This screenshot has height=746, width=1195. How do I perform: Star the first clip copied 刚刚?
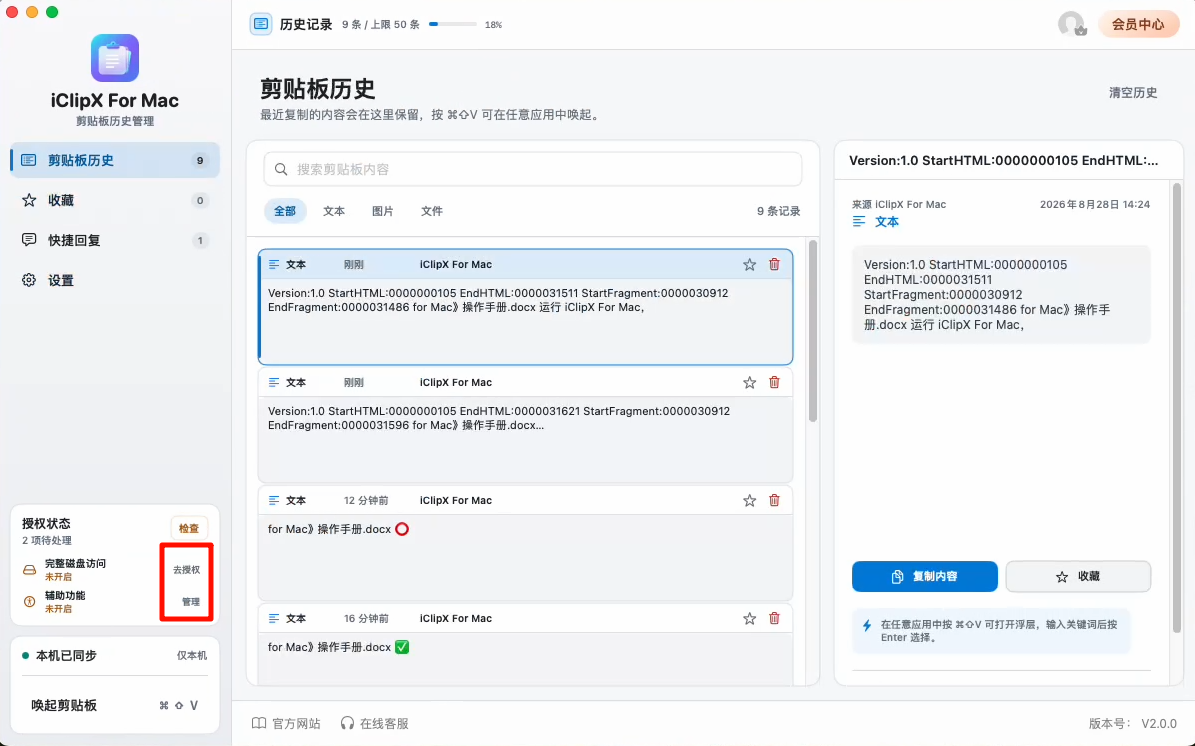pyautogui.click(x=750, y=264)
